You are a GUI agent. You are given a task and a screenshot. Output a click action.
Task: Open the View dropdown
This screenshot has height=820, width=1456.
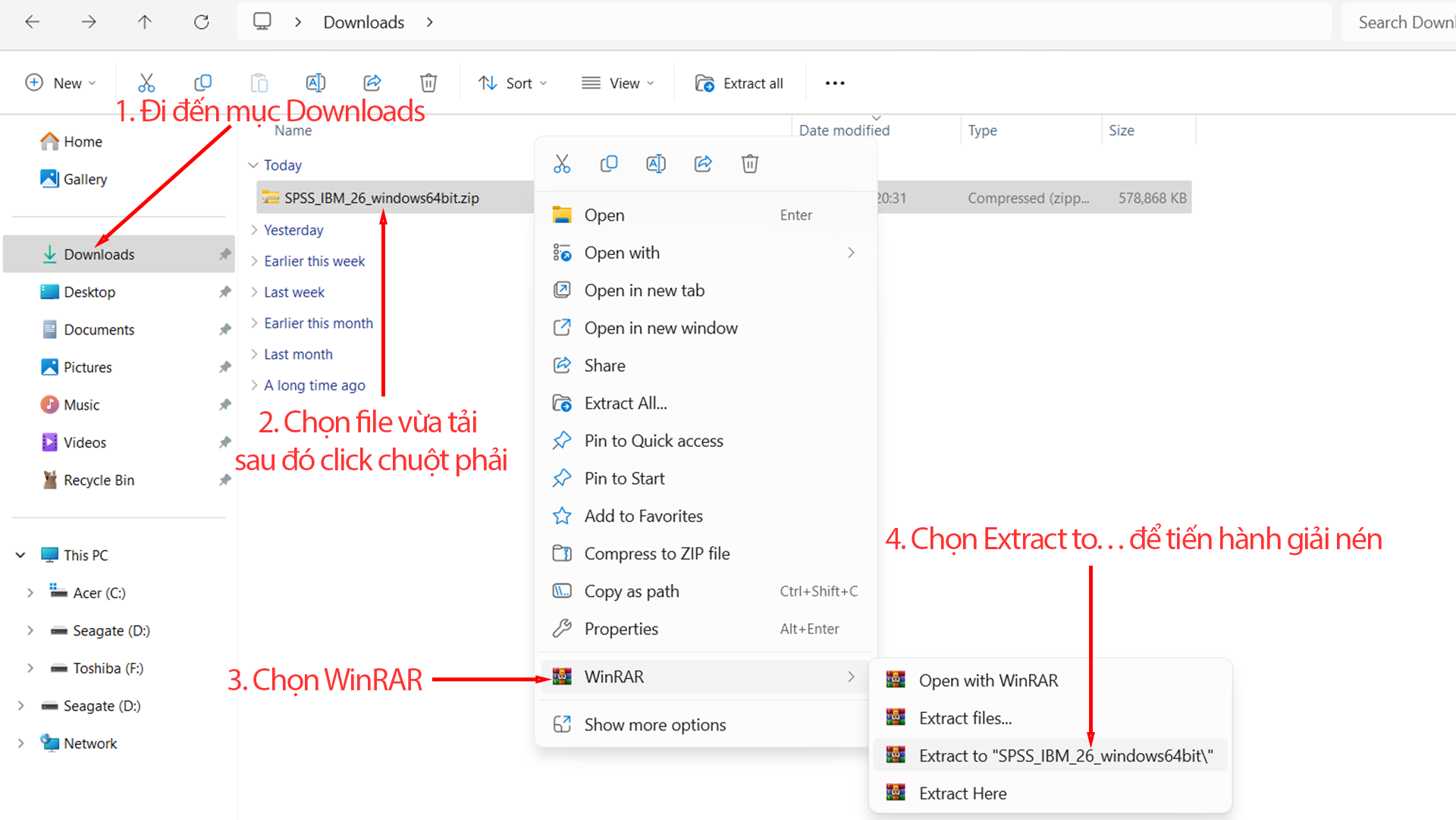pyautogui.click(x=617, y=83)
